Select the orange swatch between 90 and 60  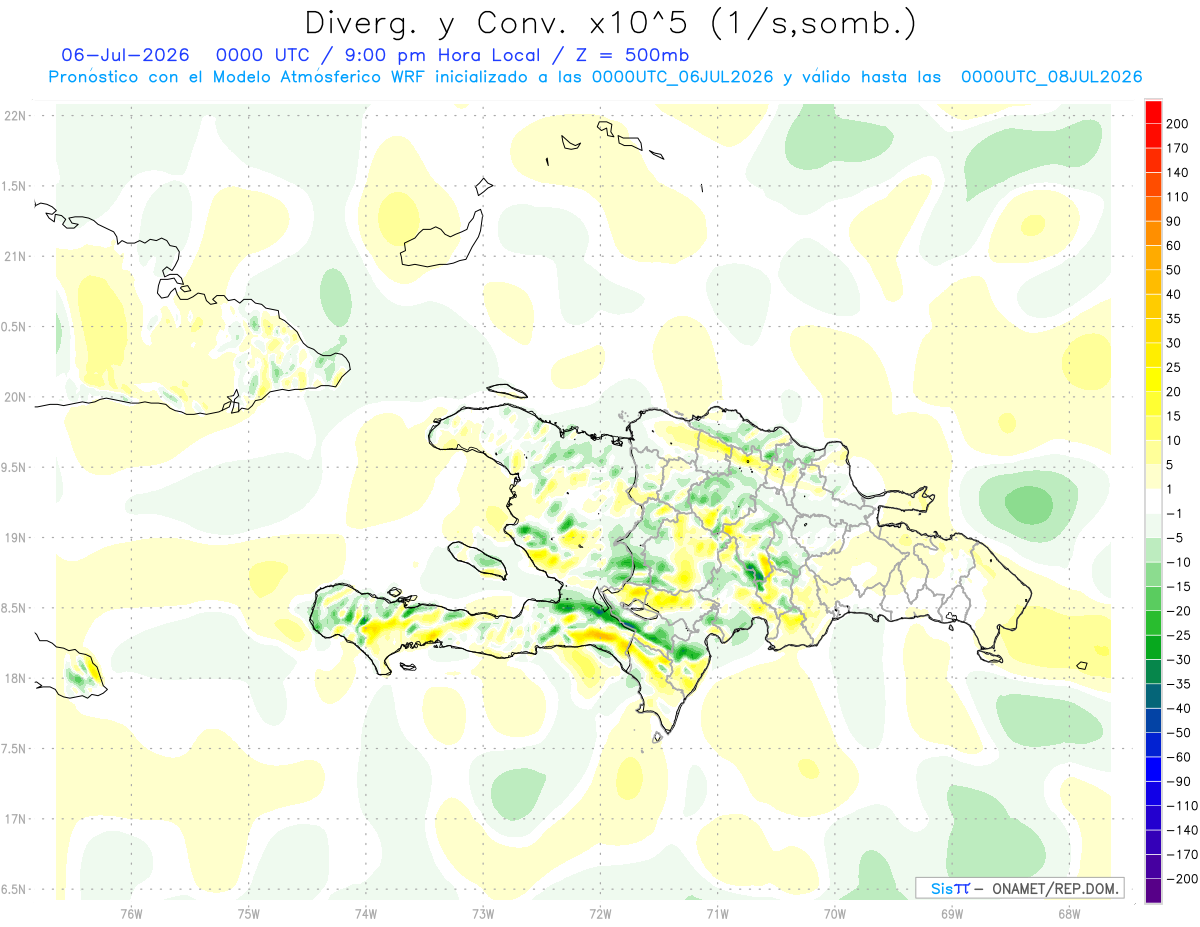1154,233
